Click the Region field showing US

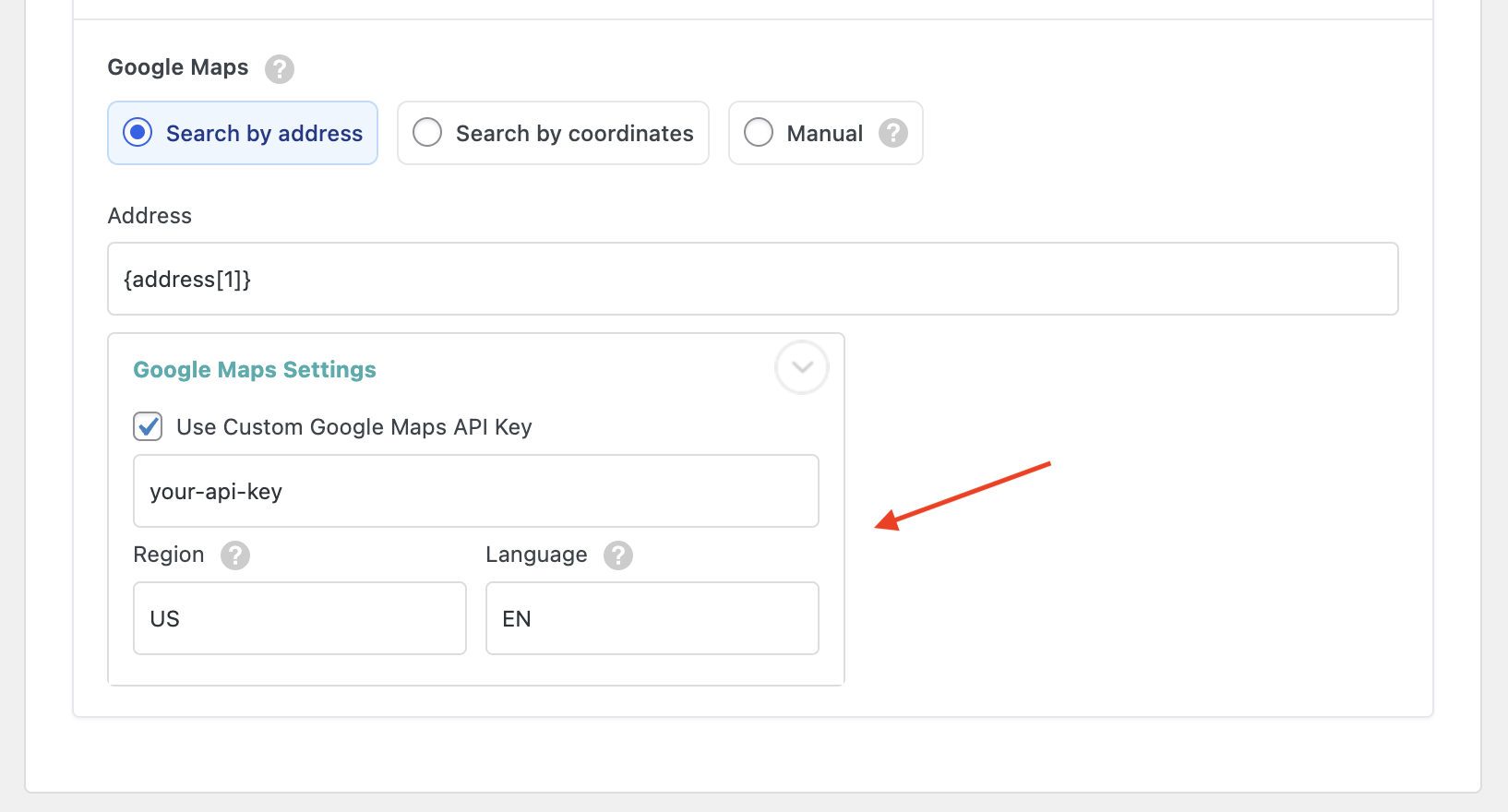[299, 618]
